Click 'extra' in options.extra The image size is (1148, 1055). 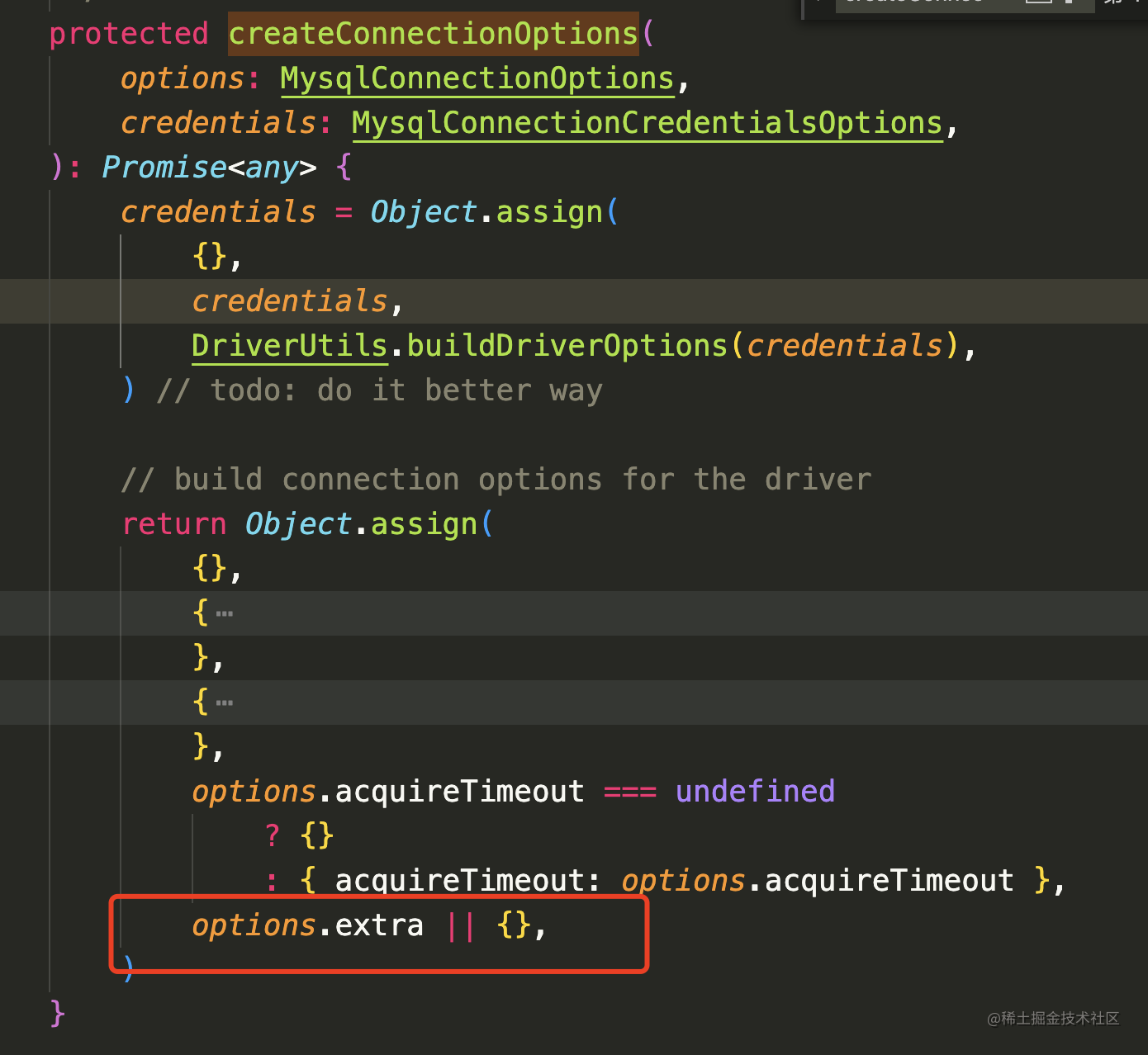click(x=379, y=925)
